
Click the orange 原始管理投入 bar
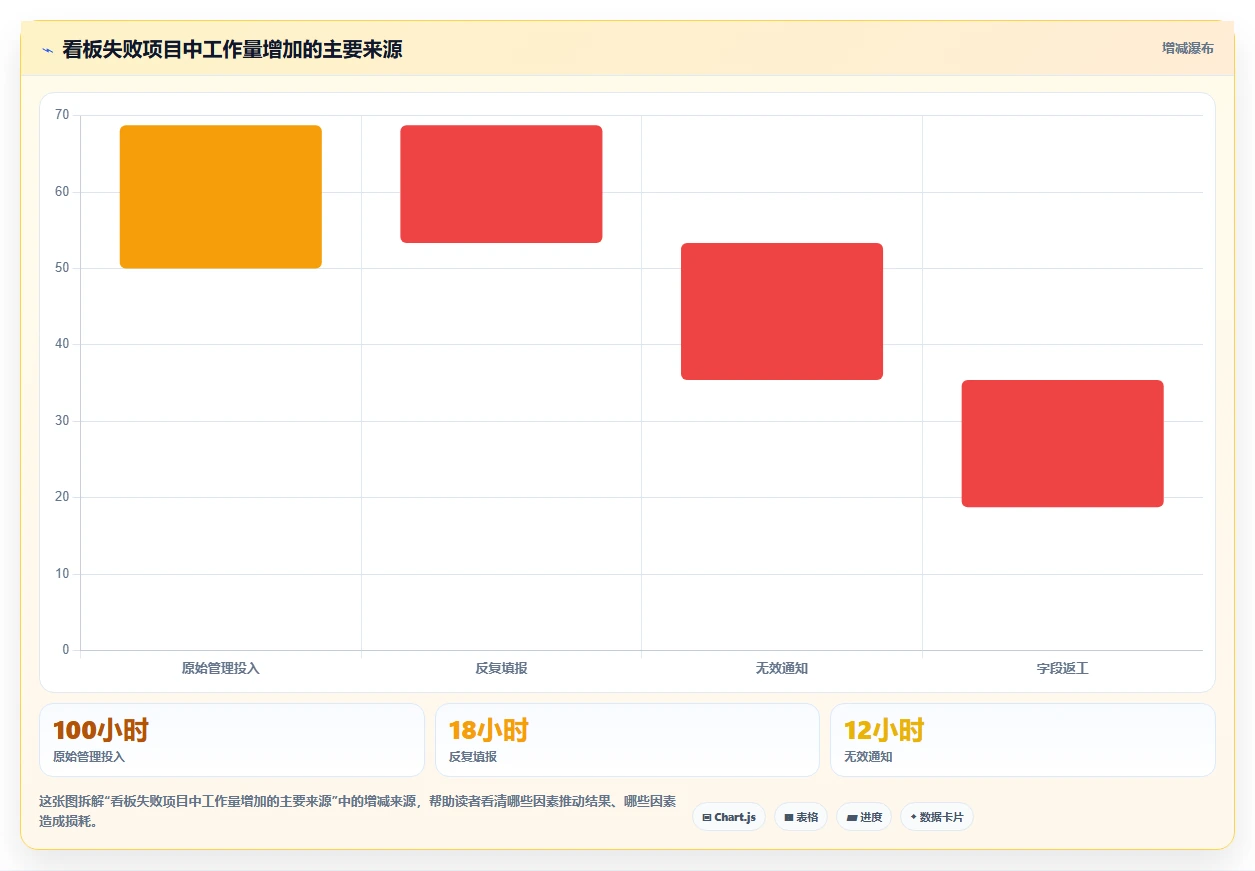221,197
